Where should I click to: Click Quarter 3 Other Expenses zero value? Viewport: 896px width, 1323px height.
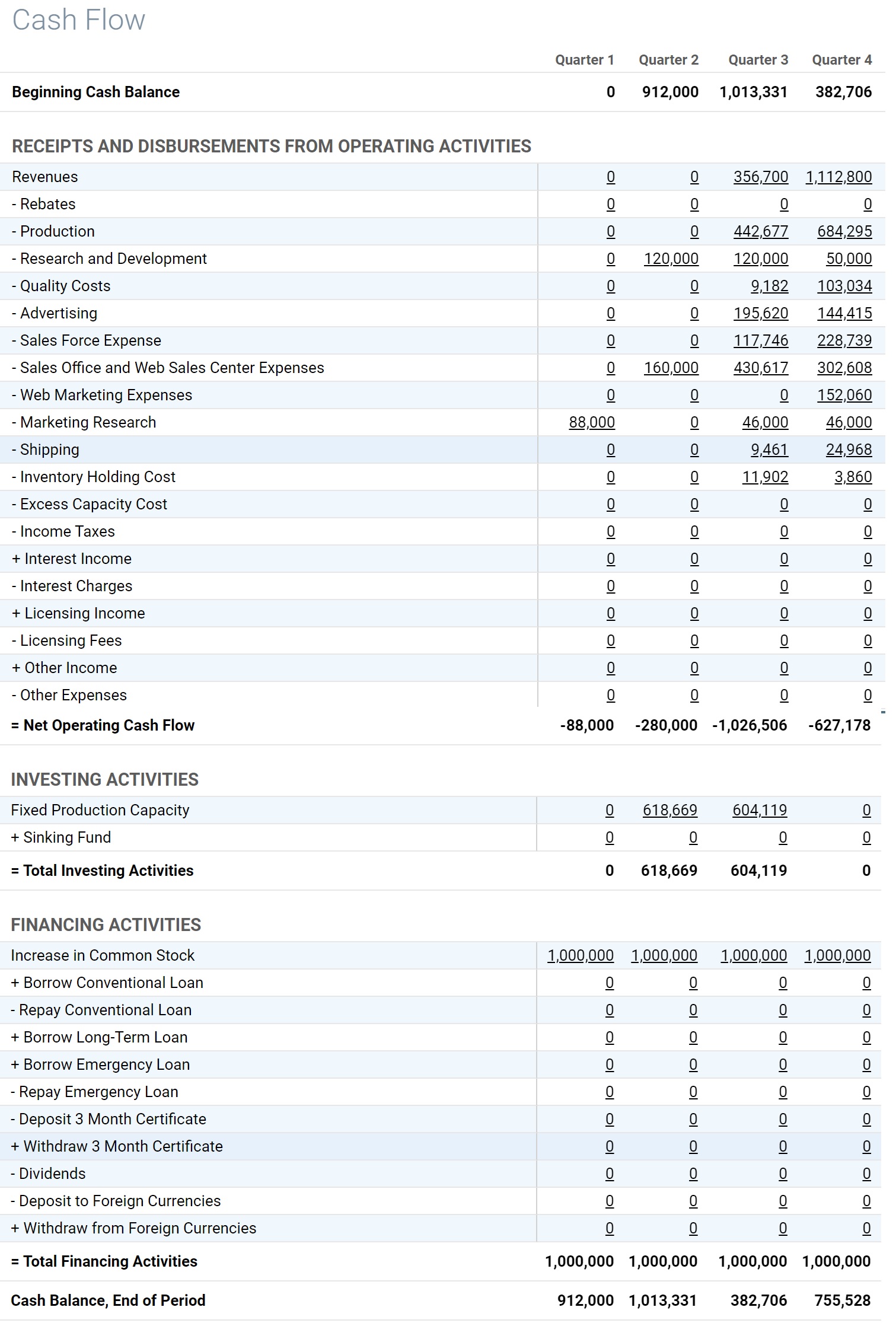(x=784, y=695)
